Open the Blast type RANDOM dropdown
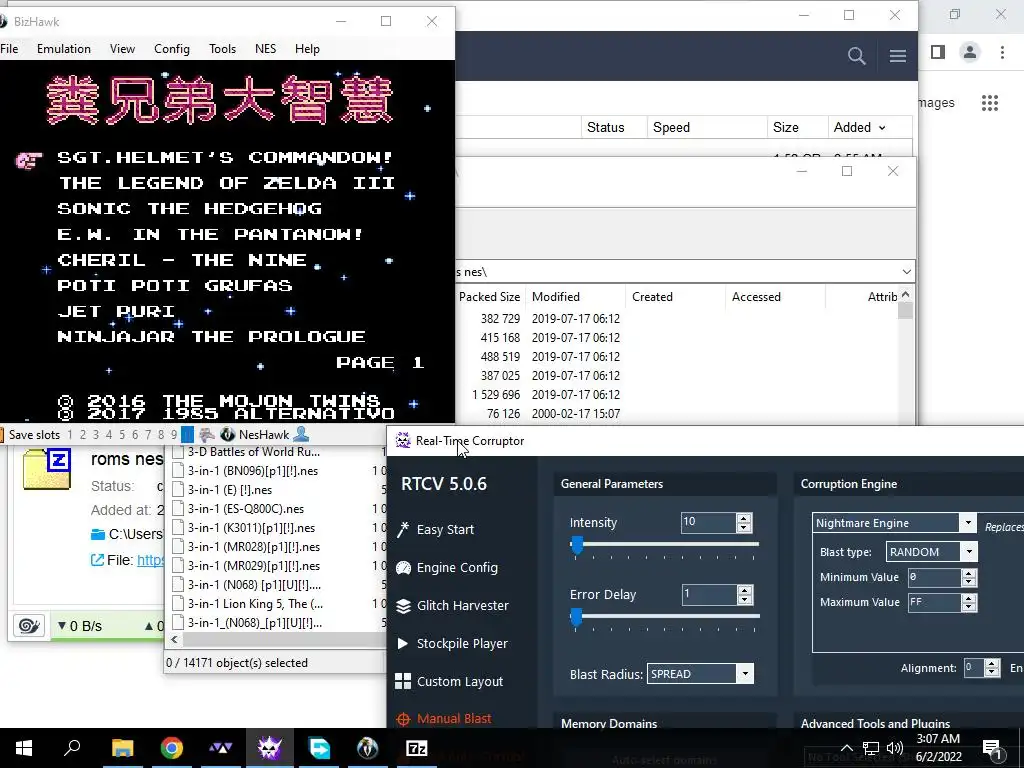This screenshot has width=1024, height=768. [x=969, y=552]
